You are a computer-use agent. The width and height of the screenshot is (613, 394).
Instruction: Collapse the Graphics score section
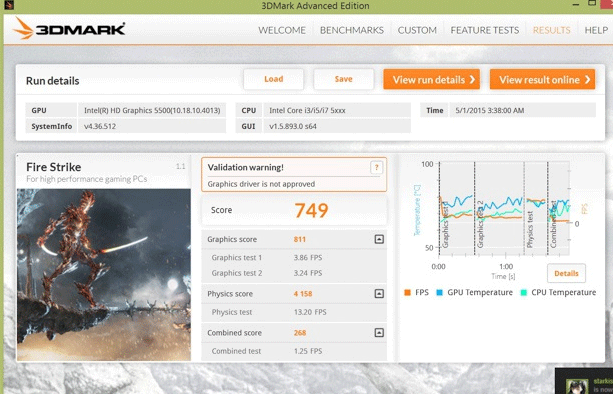379,239
